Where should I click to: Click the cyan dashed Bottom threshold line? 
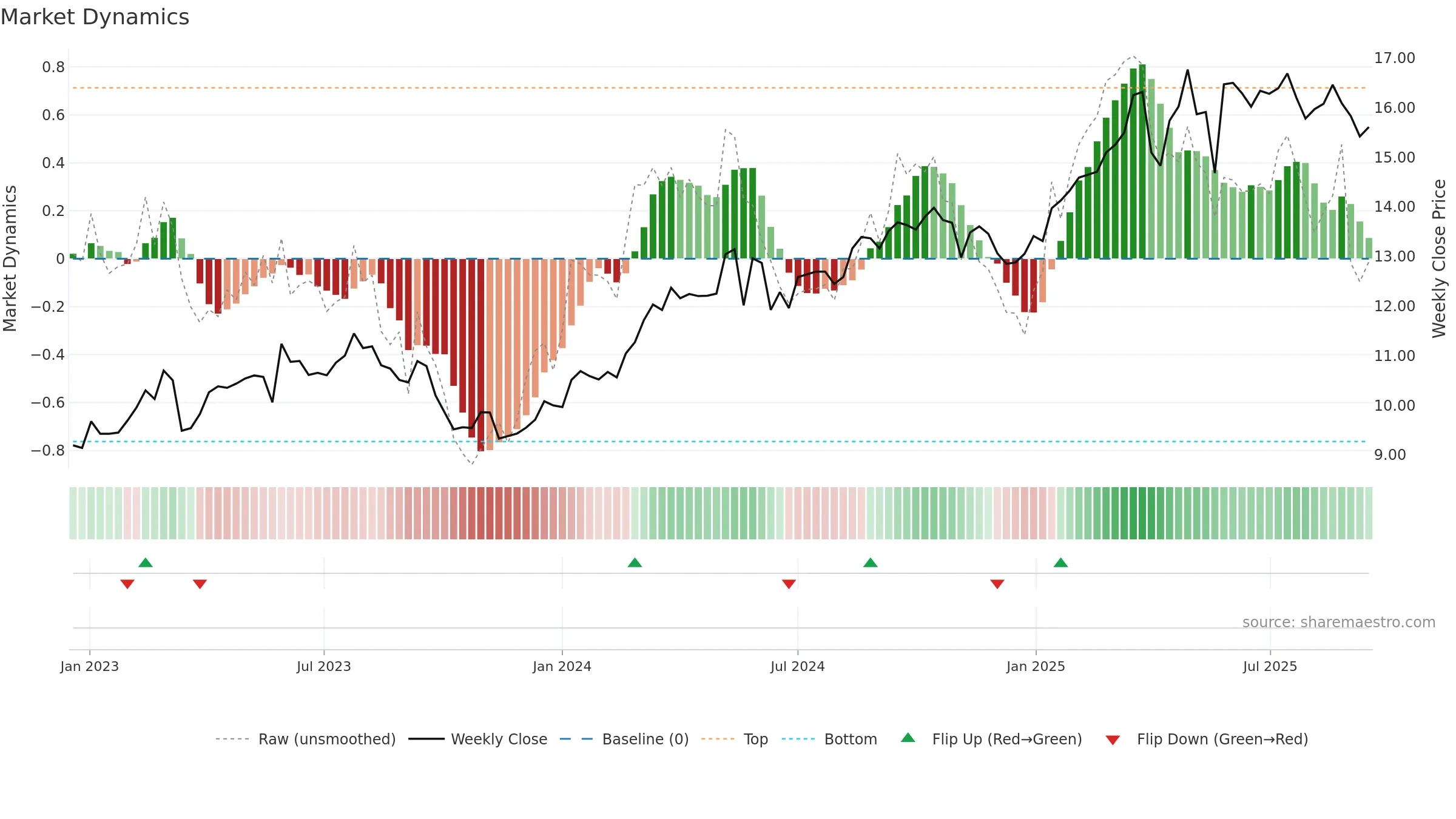(720, 442)
